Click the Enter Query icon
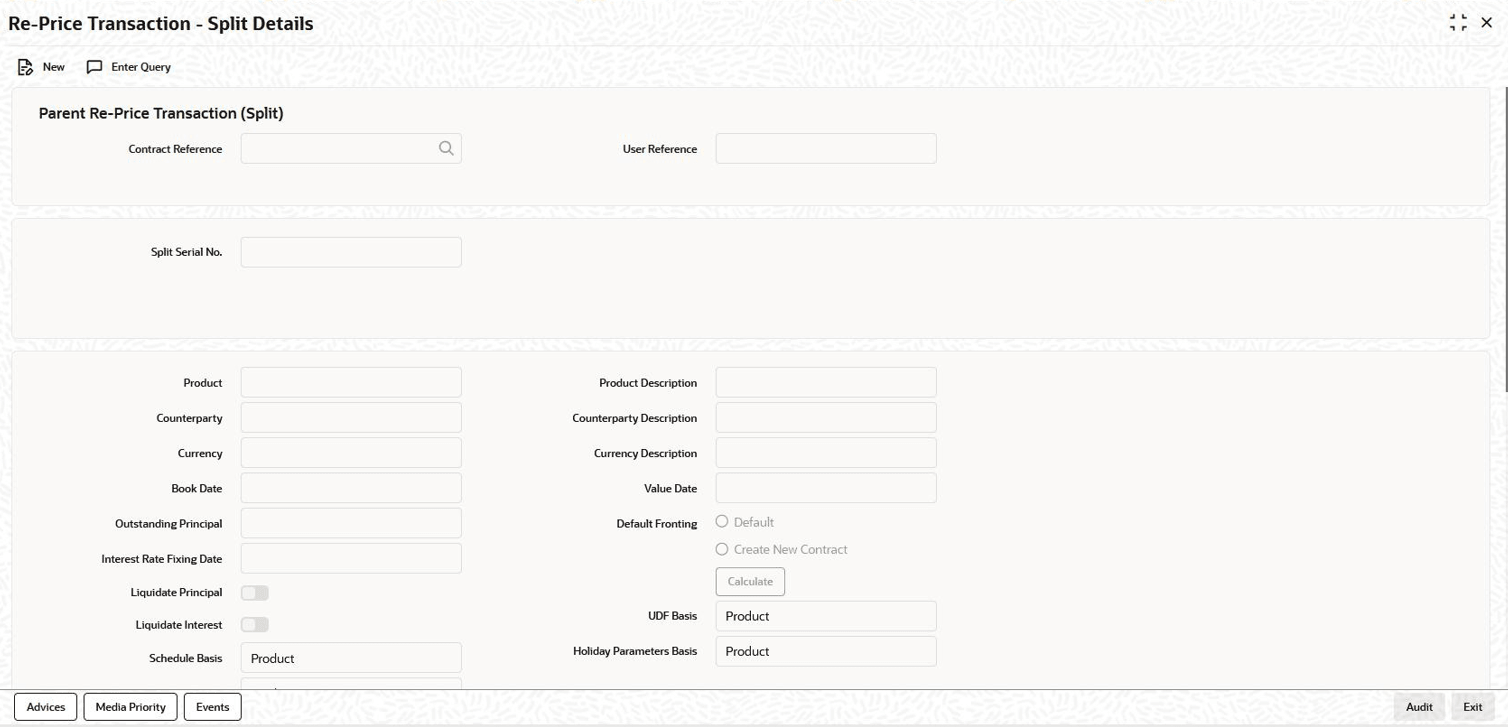This screenshot has height=727, width=1508. (95, 67)
